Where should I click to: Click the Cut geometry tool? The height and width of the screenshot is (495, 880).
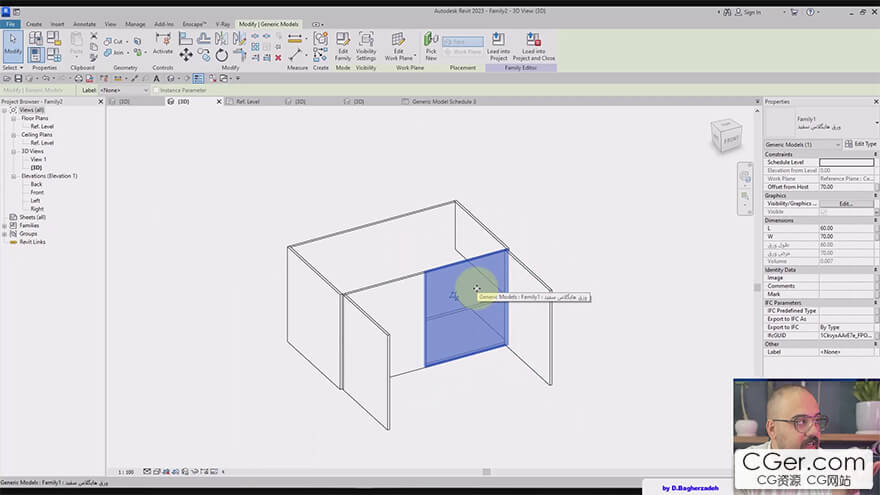pos(114,42)
